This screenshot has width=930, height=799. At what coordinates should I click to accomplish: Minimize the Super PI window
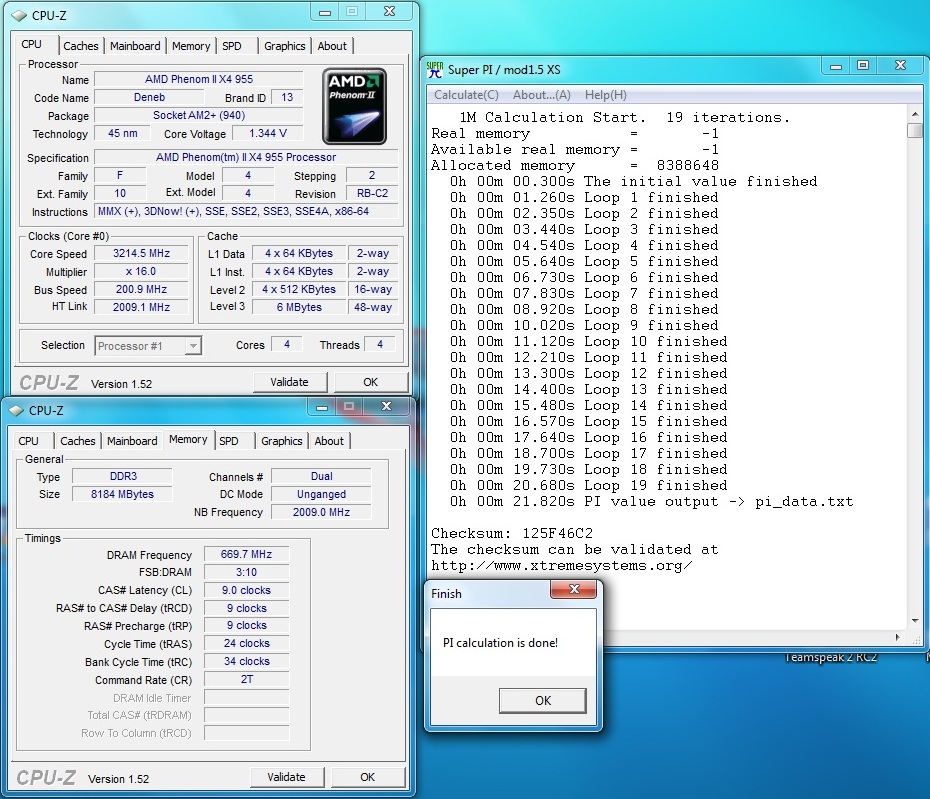pyautogui.click(x=836, y=66)
